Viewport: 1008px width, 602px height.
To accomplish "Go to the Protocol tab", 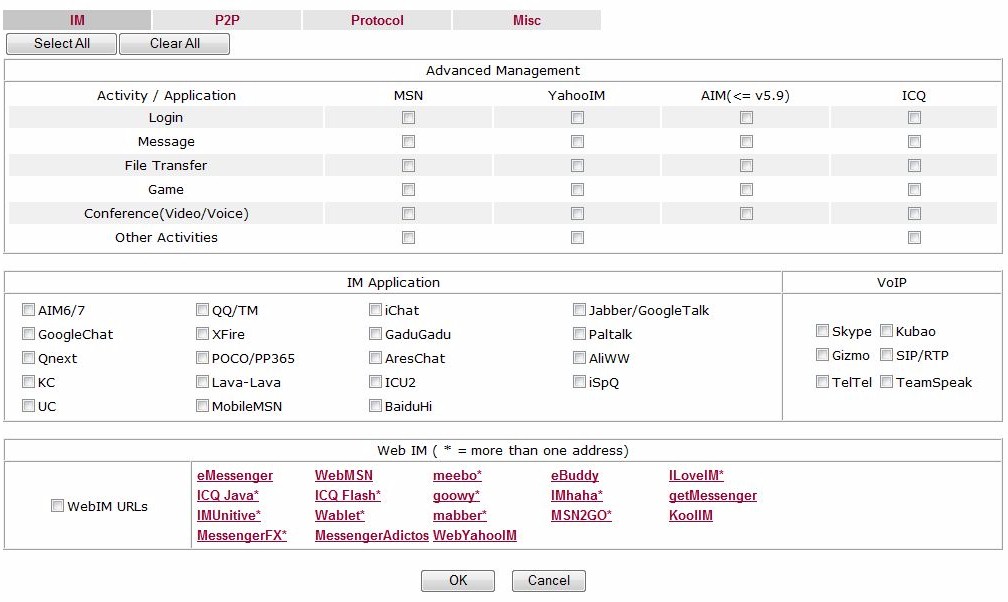I will [377, 20].
